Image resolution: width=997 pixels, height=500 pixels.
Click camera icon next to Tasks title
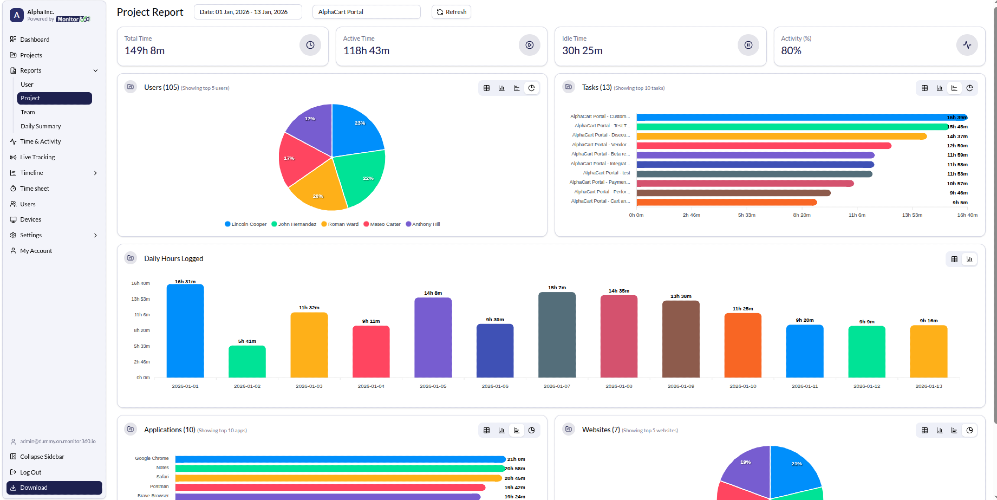[x=568, y=87]
